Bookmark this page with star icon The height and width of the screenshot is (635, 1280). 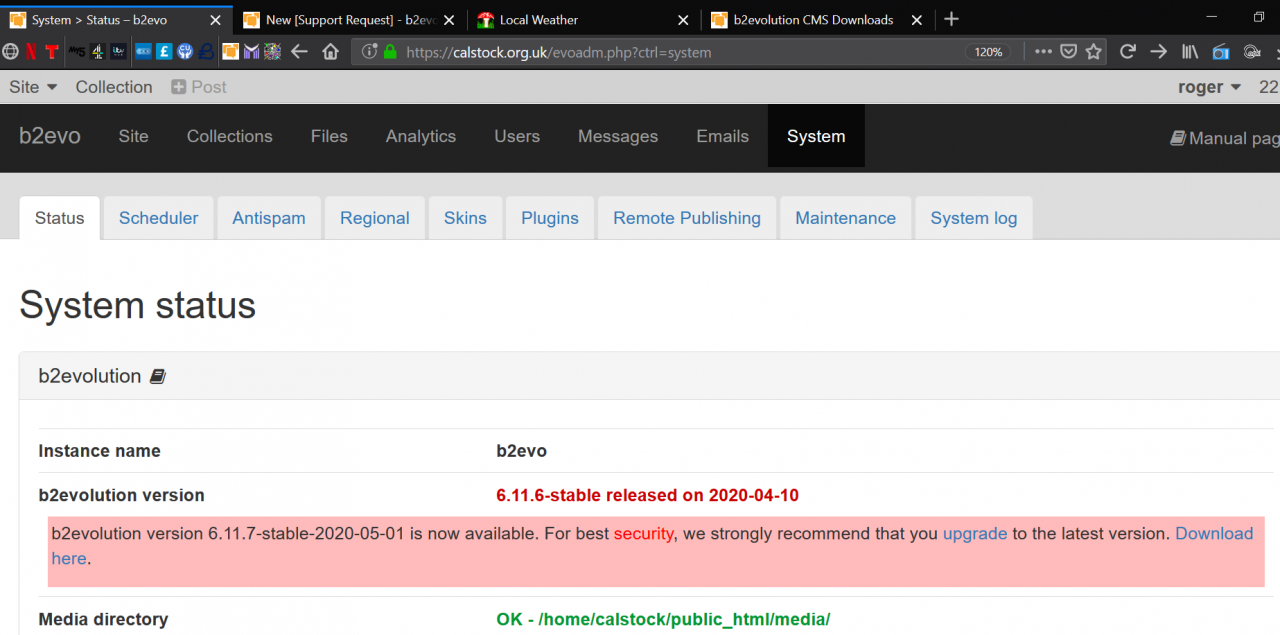(x=1094, y=52)
